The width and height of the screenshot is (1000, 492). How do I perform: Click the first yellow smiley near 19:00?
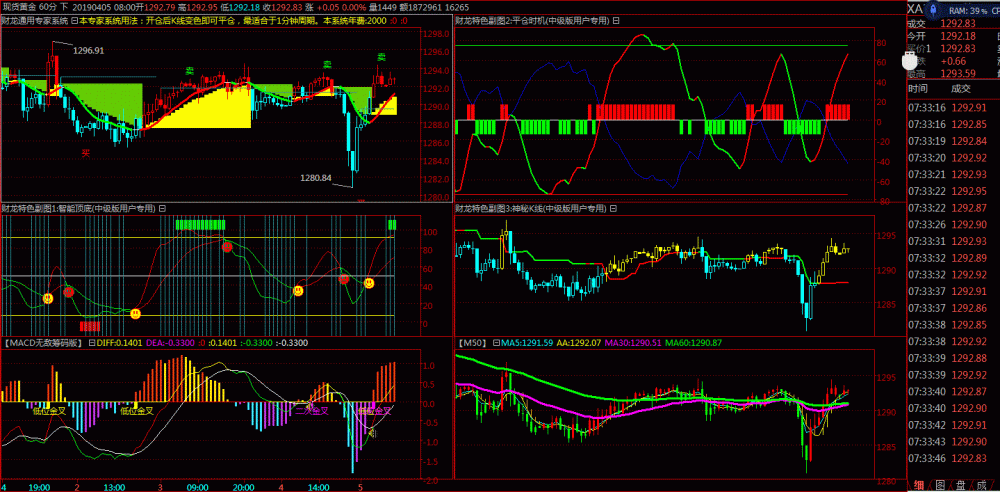(x=48, y=298)
